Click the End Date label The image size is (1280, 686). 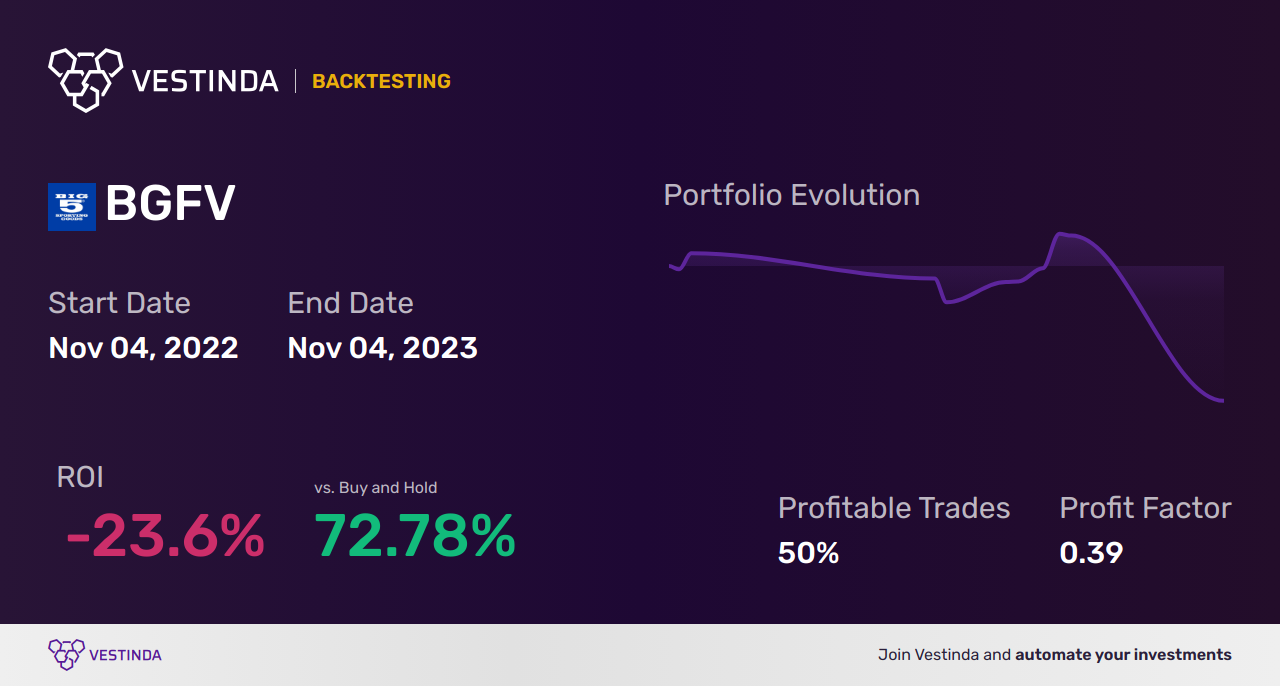(350, 303)
